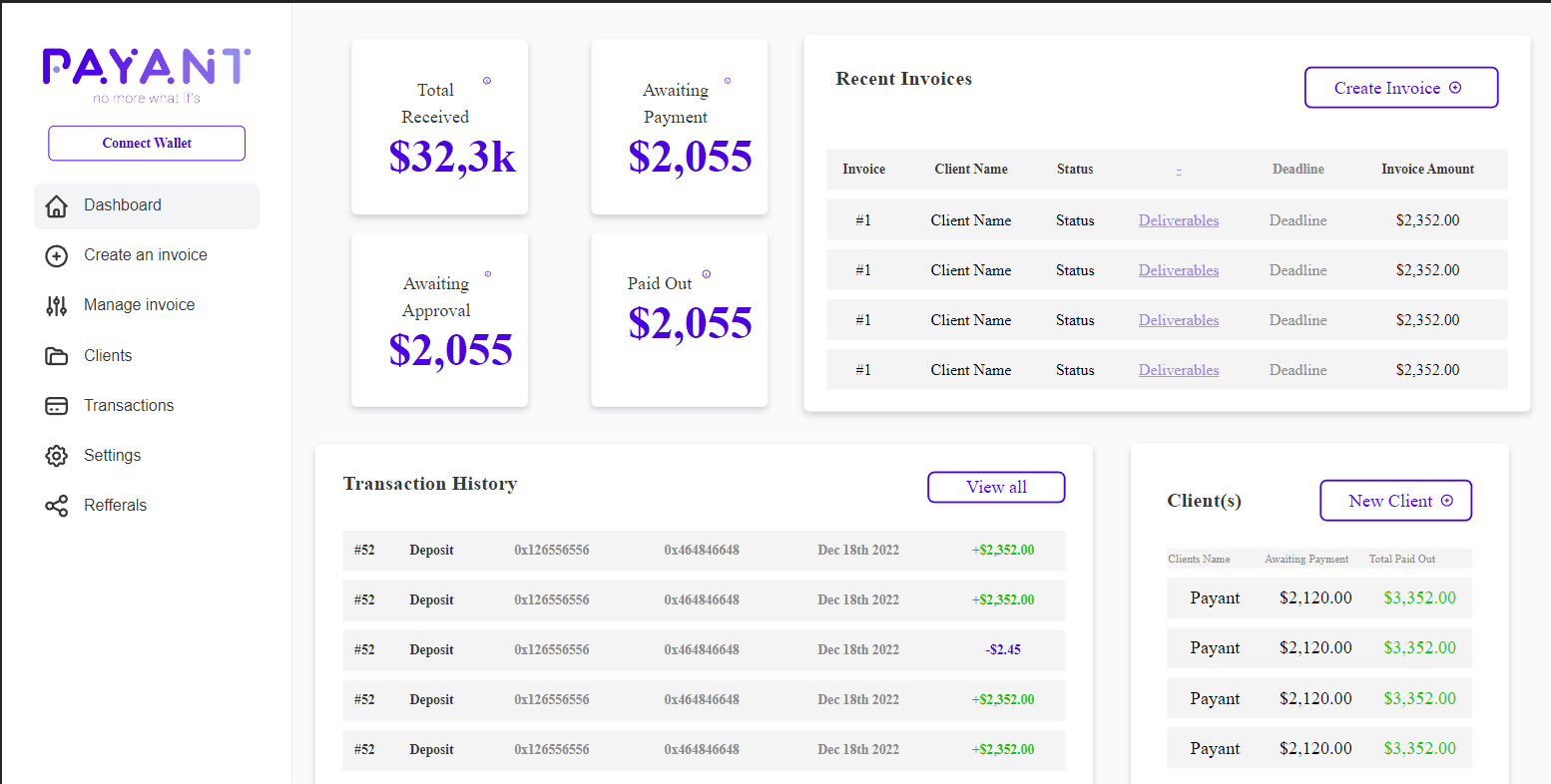Go to Manage invoice in sidebar
Image resolution: width=1551 pixels, height=784 pixels.
[139, 305]
